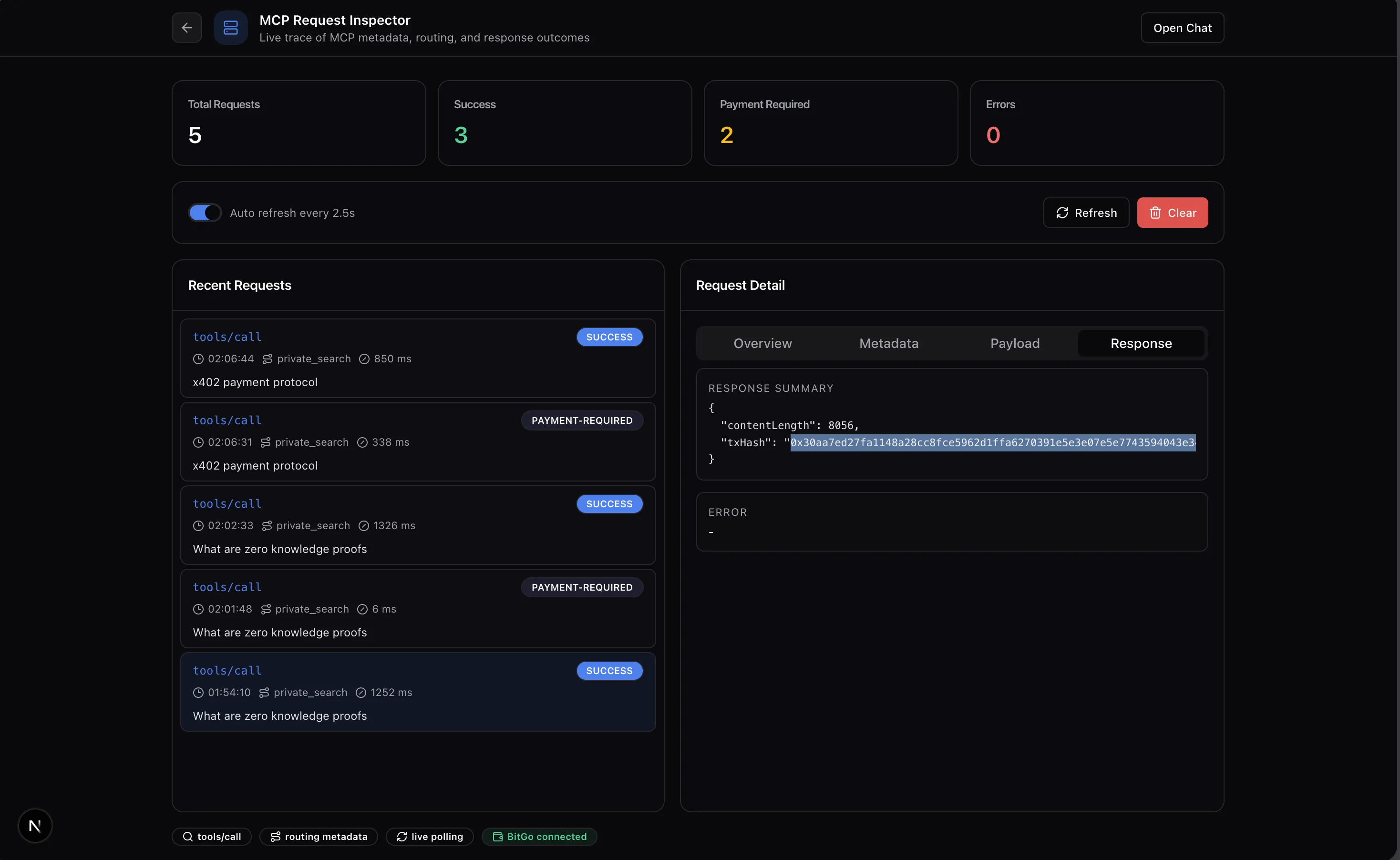Click the Open Chat button
Viewport: 1400px width, 860px height.
(1182, 27)
